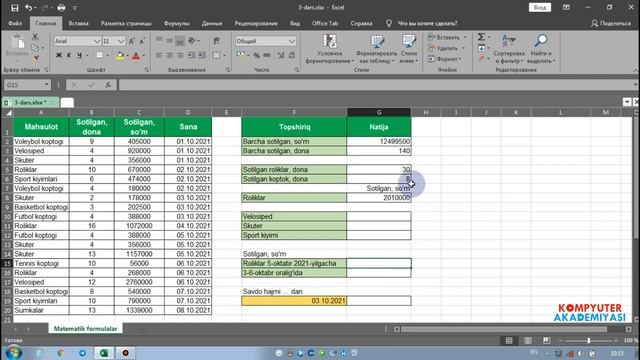Switch to the Office Tab ribbon tab

[x=325, y=23]
